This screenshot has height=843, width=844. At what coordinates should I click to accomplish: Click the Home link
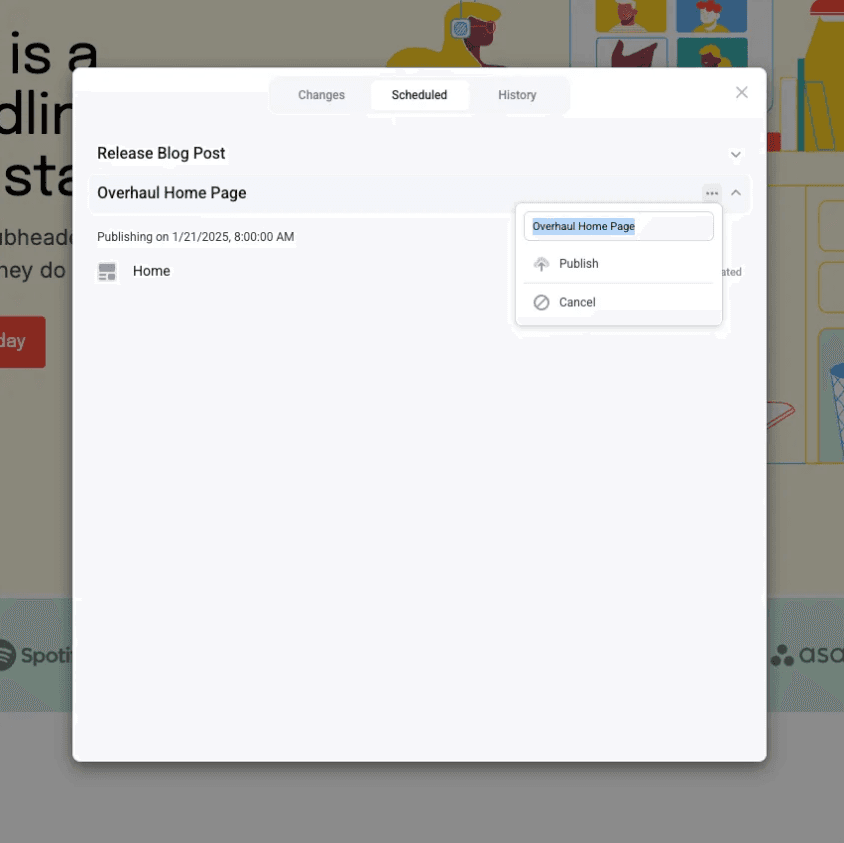tap(151, 271)
